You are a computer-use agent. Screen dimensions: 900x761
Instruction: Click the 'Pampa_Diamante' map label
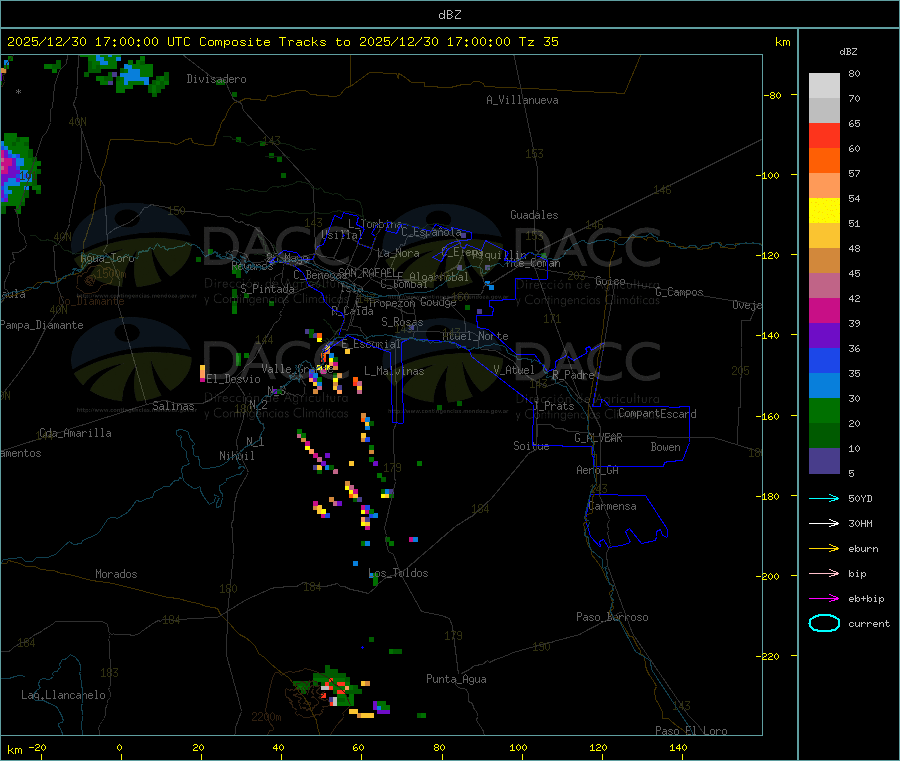point(41,325)
